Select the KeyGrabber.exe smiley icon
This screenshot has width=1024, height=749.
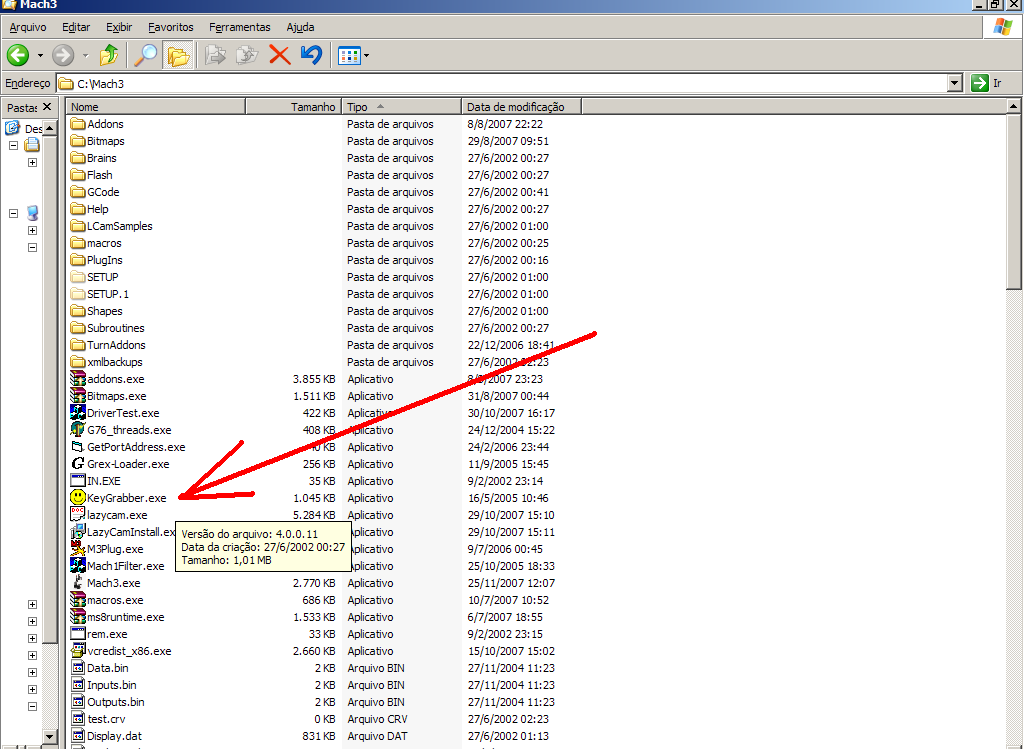point(78,498)
